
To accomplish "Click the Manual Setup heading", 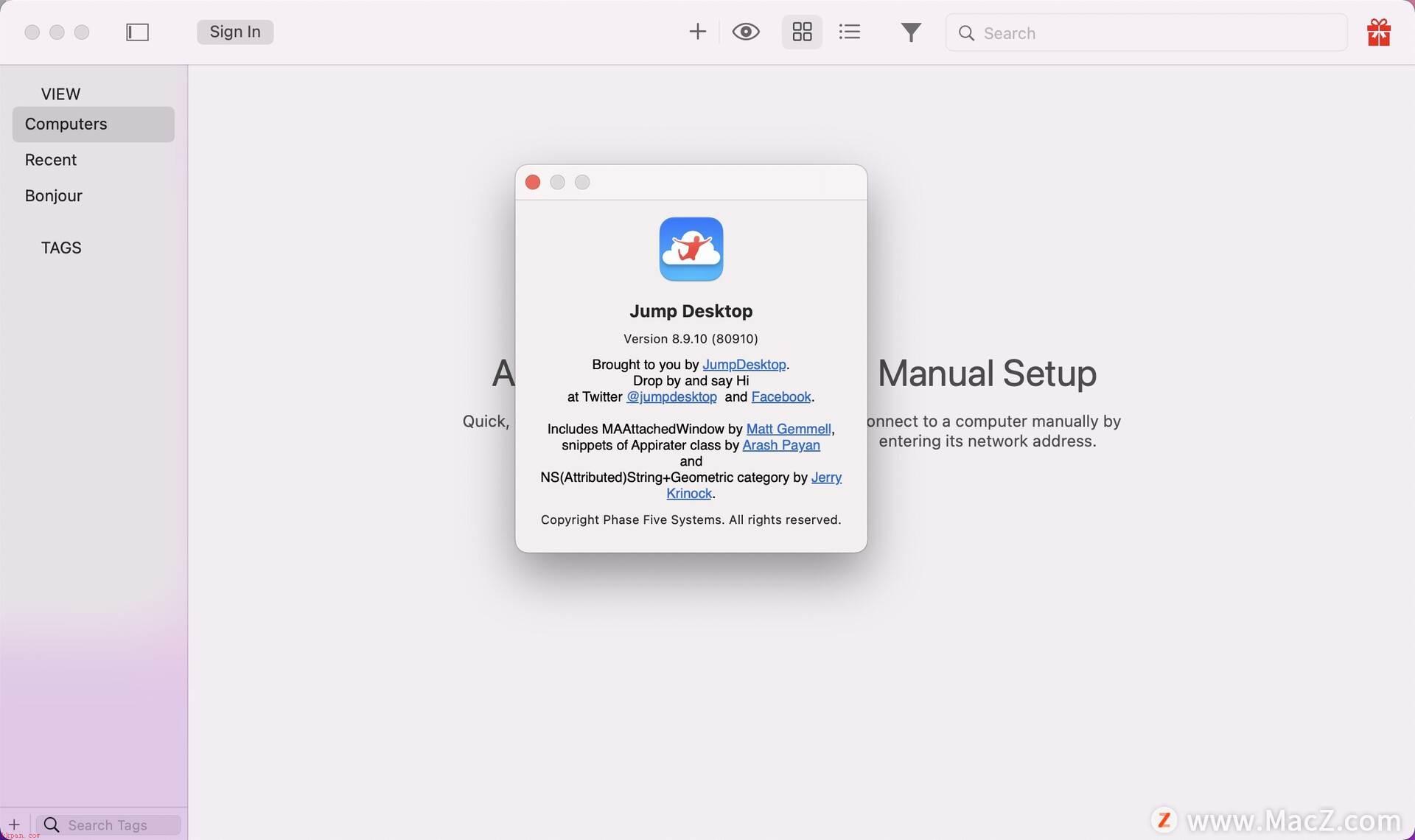I will pyautogui.click(x=987, y=373).
